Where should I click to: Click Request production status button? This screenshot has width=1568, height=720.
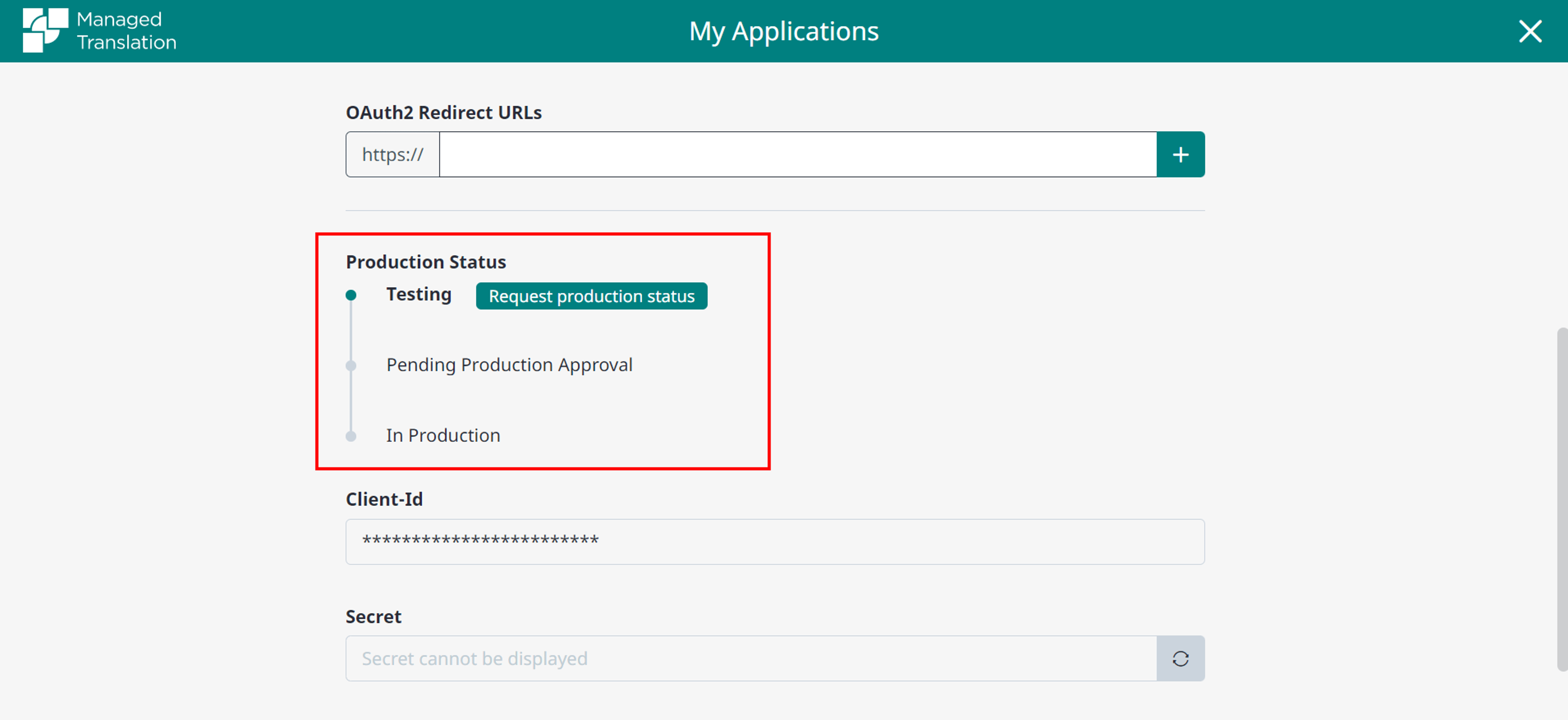(x=591, y=296)
